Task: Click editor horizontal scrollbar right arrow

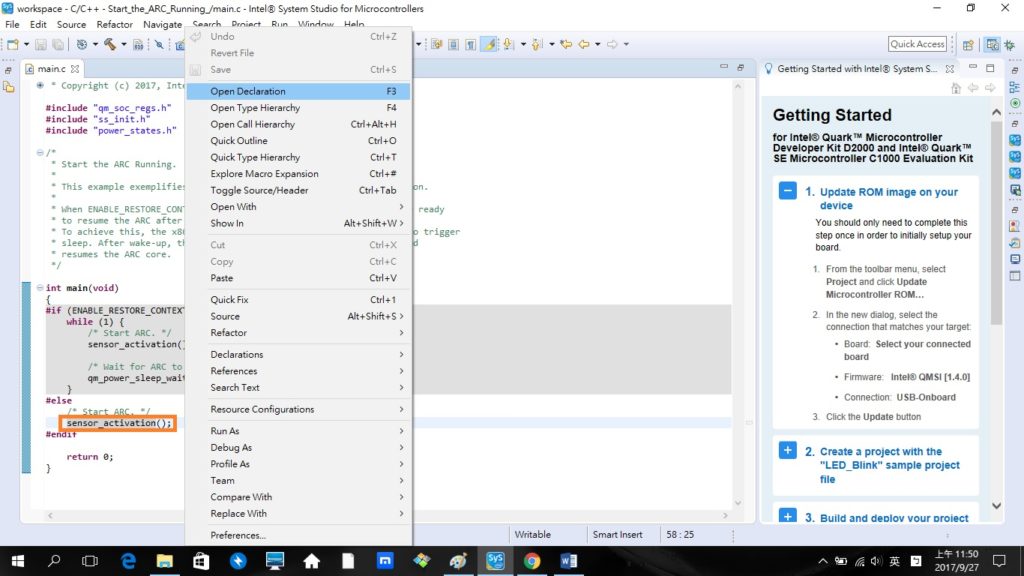Action: 725,515
